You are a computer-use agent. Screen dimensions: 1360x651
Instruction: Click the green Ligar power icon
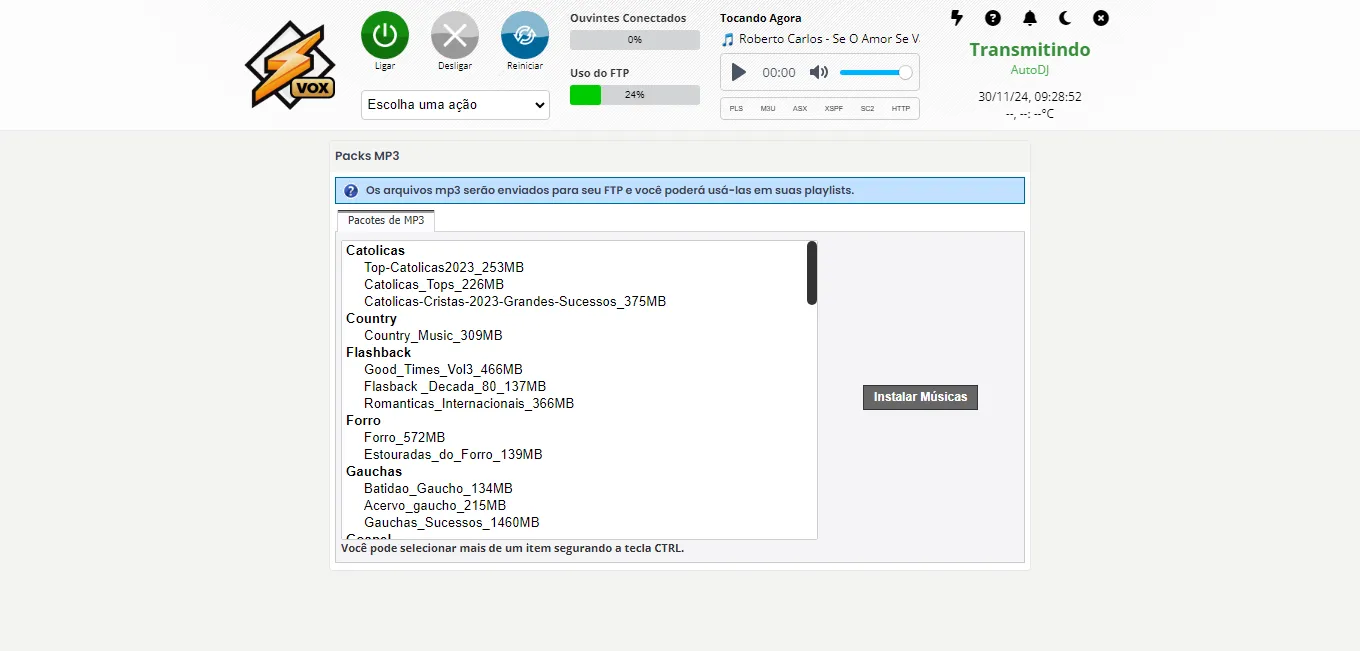385,35
